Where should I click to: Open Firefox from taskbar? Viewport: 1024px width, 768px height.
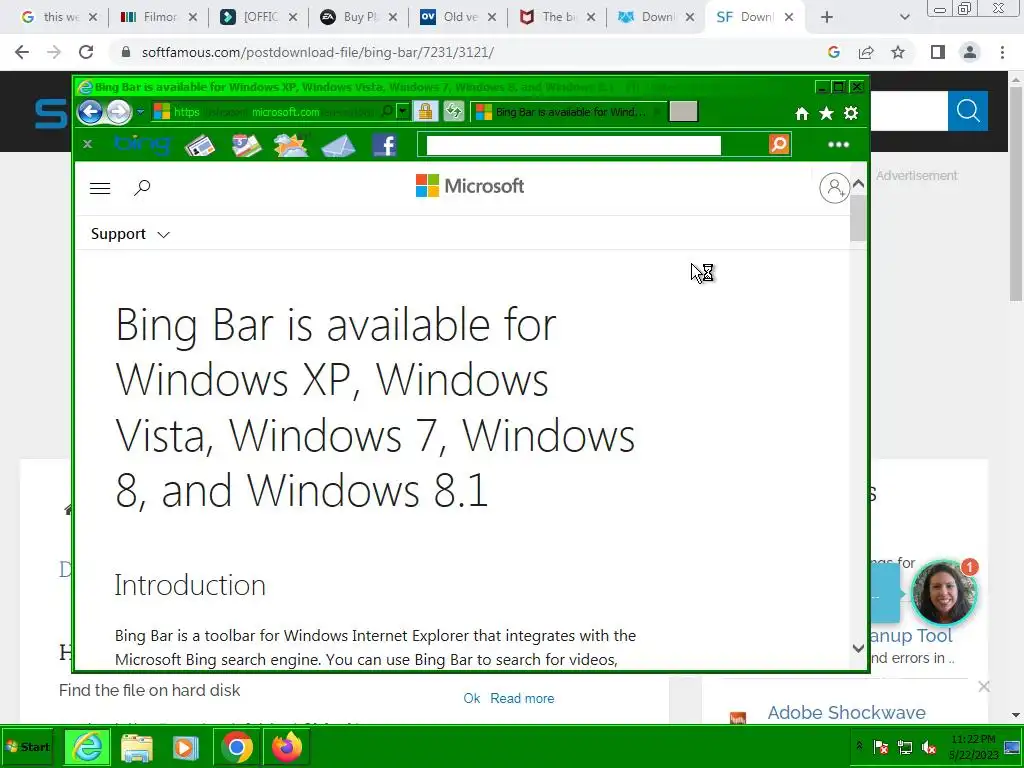pos(287,746)
